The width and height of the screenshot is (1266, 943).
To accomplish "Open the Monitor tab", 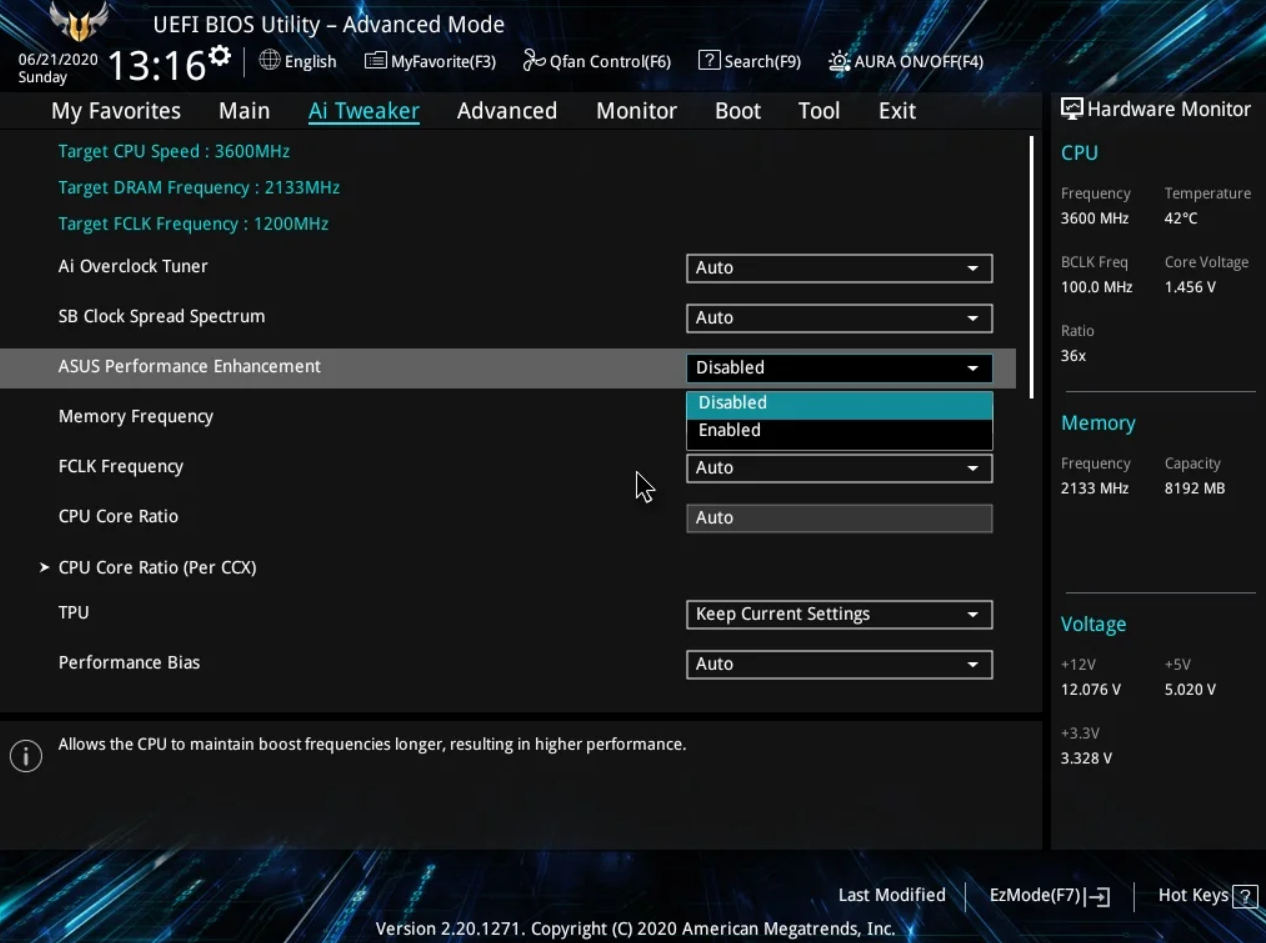I will [x=636, y=111].
